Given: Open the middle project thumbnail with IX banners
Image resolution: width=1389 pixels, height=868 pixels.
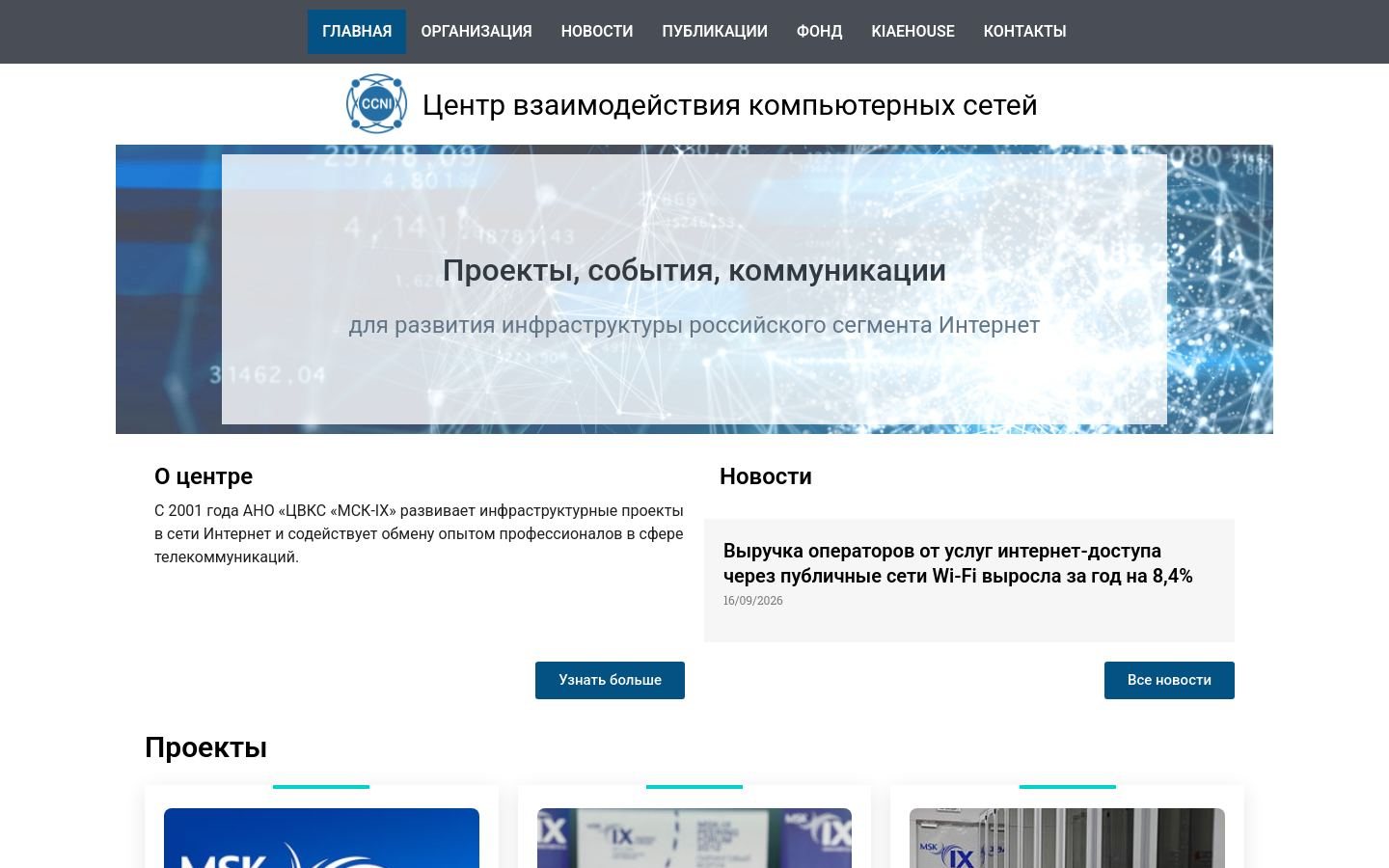Looking at the screenshot, I should [x=694, y=838].
